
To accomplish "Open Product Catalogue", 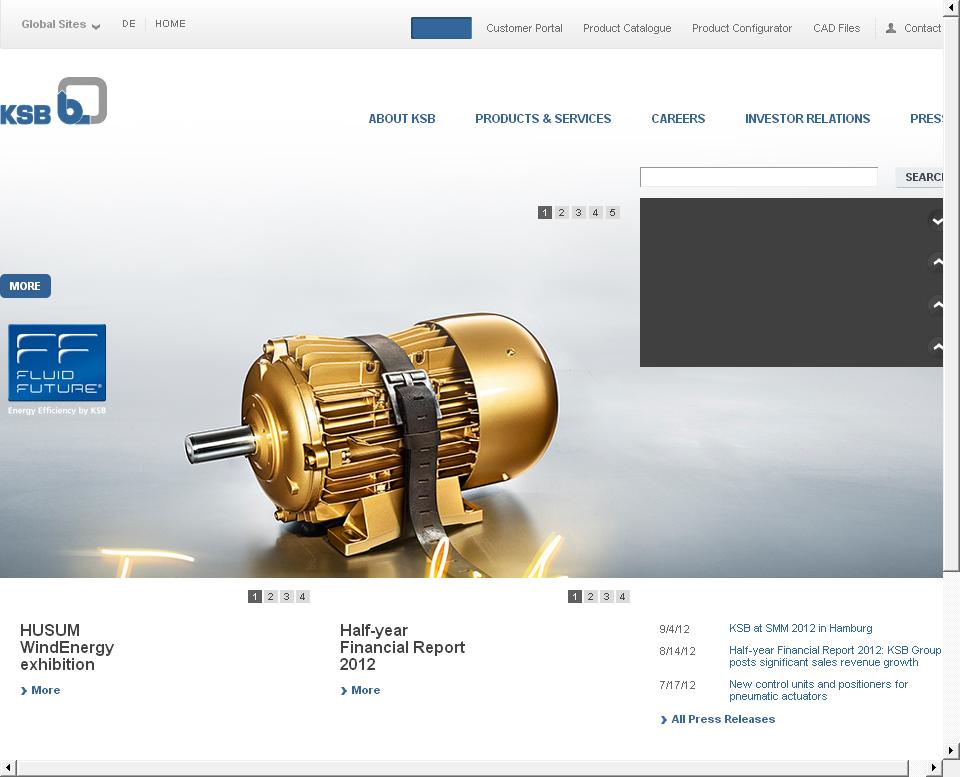I will (x=627, y=28).
